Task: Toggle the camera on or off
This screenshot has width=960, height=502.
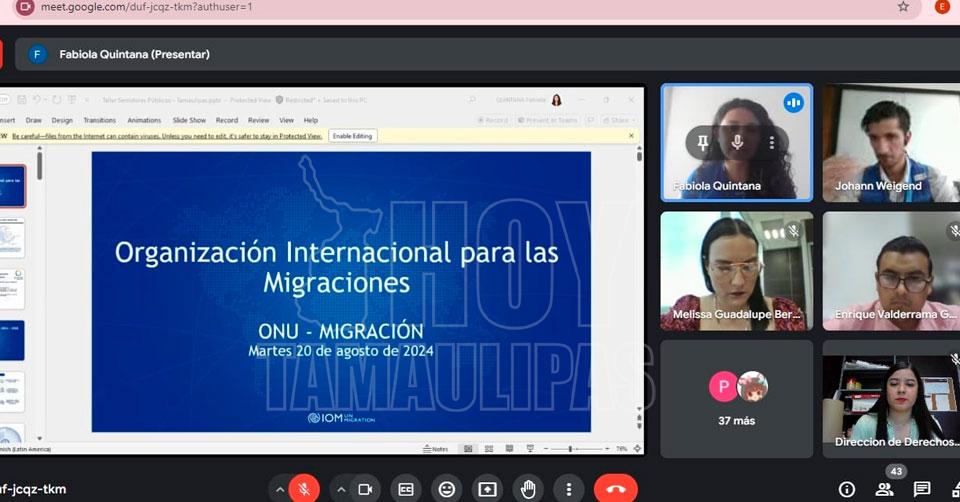Action: (365, 489)
